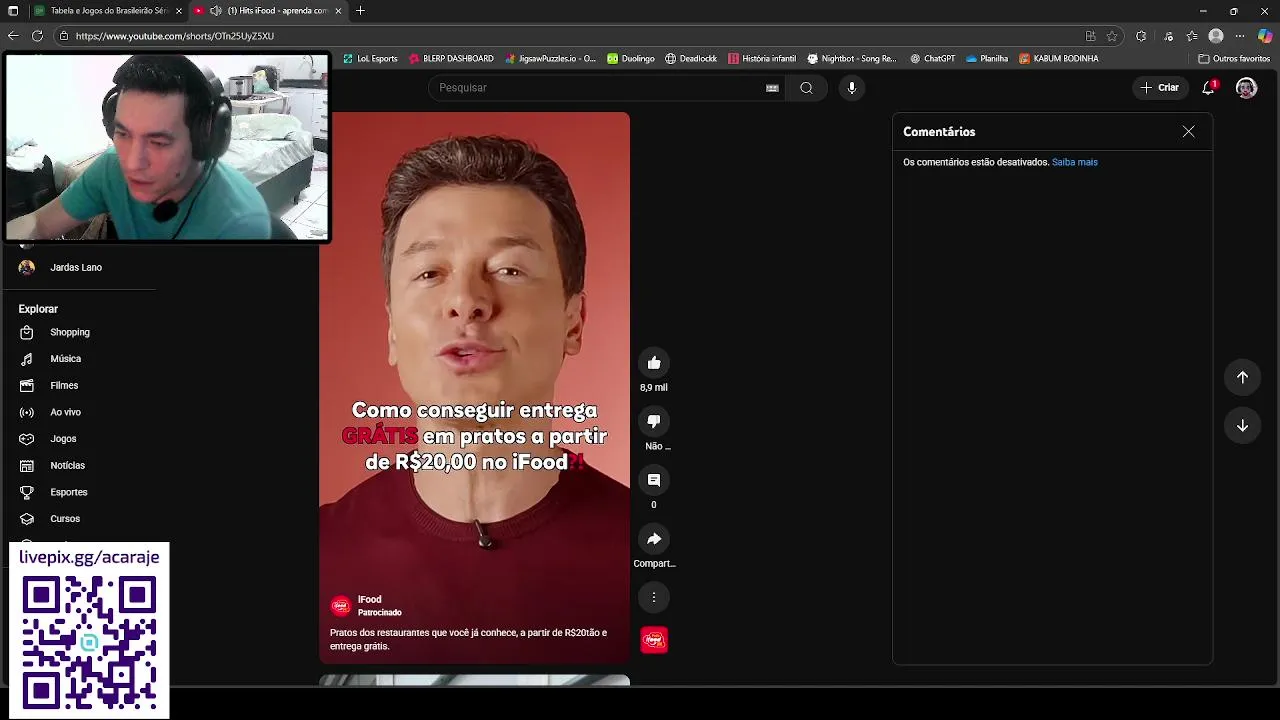Open YouTube notifications bell
The width and height of the screenshot is (1280, 720).
pyautogui.click(x=1209, y=88)
